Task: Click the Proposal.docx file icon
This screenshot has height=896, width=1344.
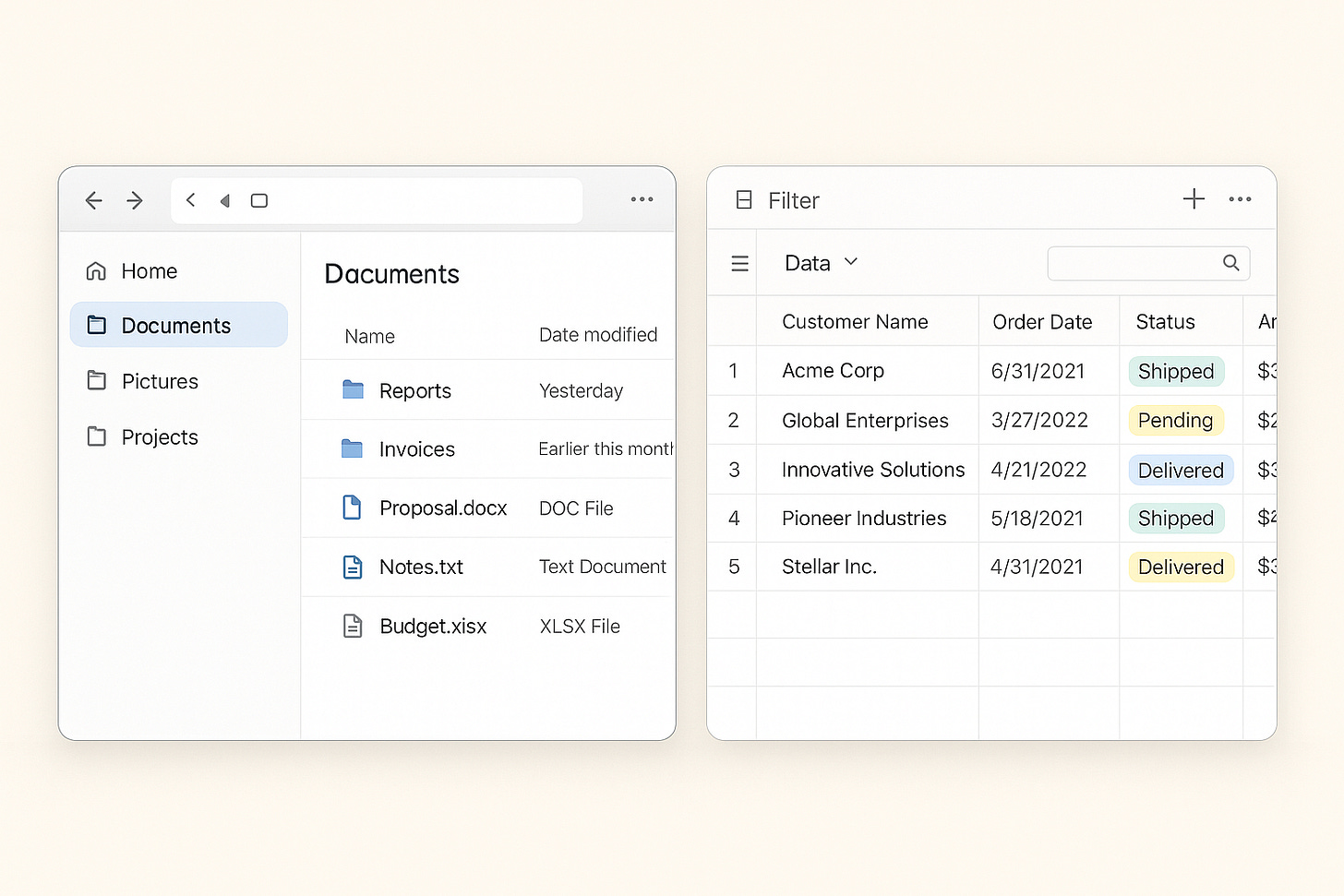Action: click(x=352, y=508)
